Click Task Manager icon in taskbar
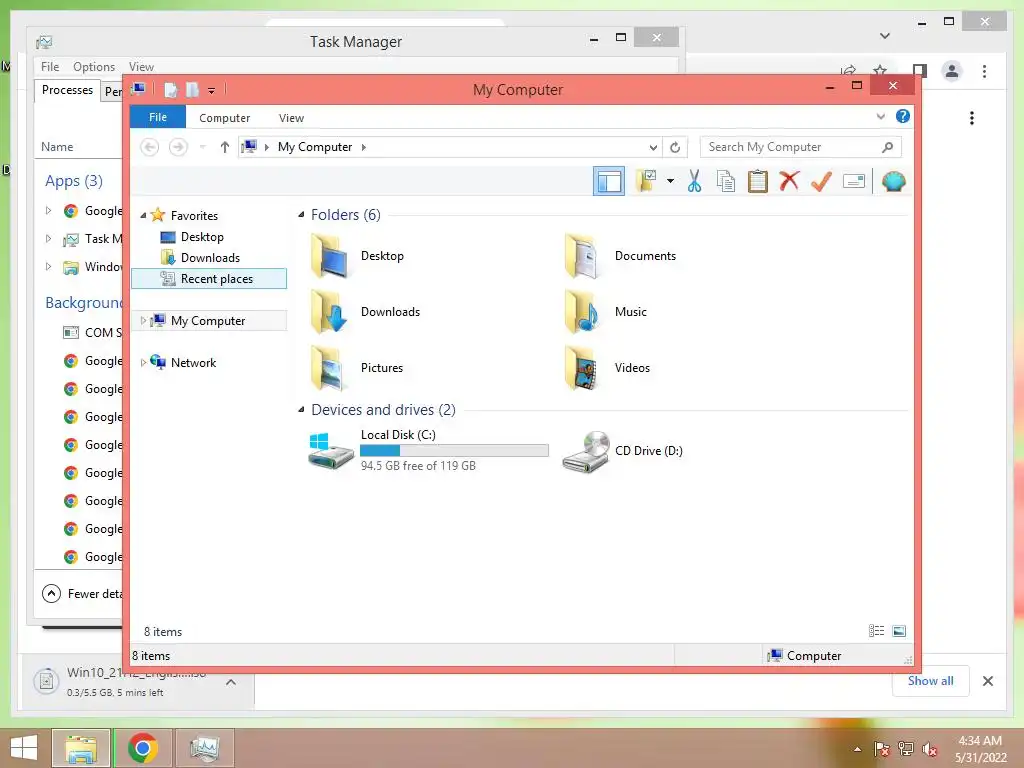This screenshot has height=768, width=1024. 204,748
